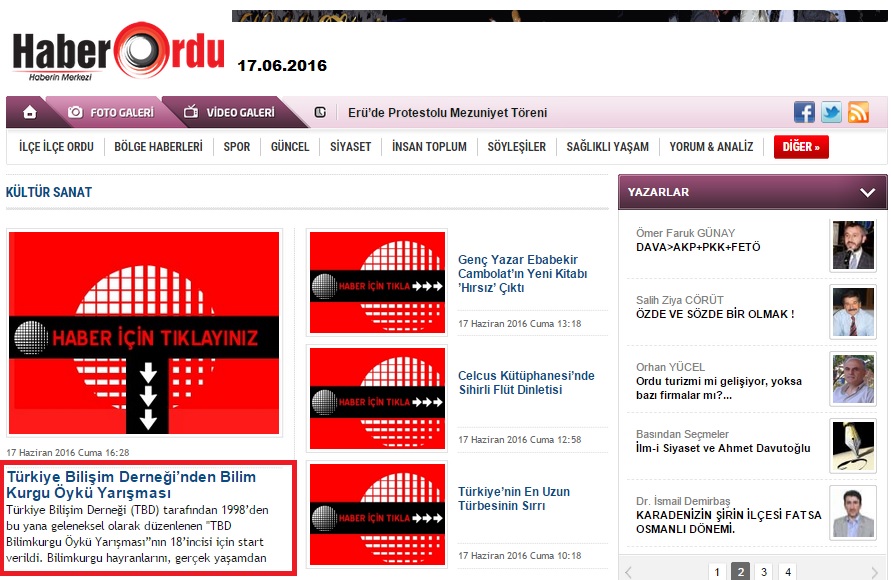Go to page 3 of authors list
The width and height of the screenshot is (891, 580).
(x=764, y=572)
